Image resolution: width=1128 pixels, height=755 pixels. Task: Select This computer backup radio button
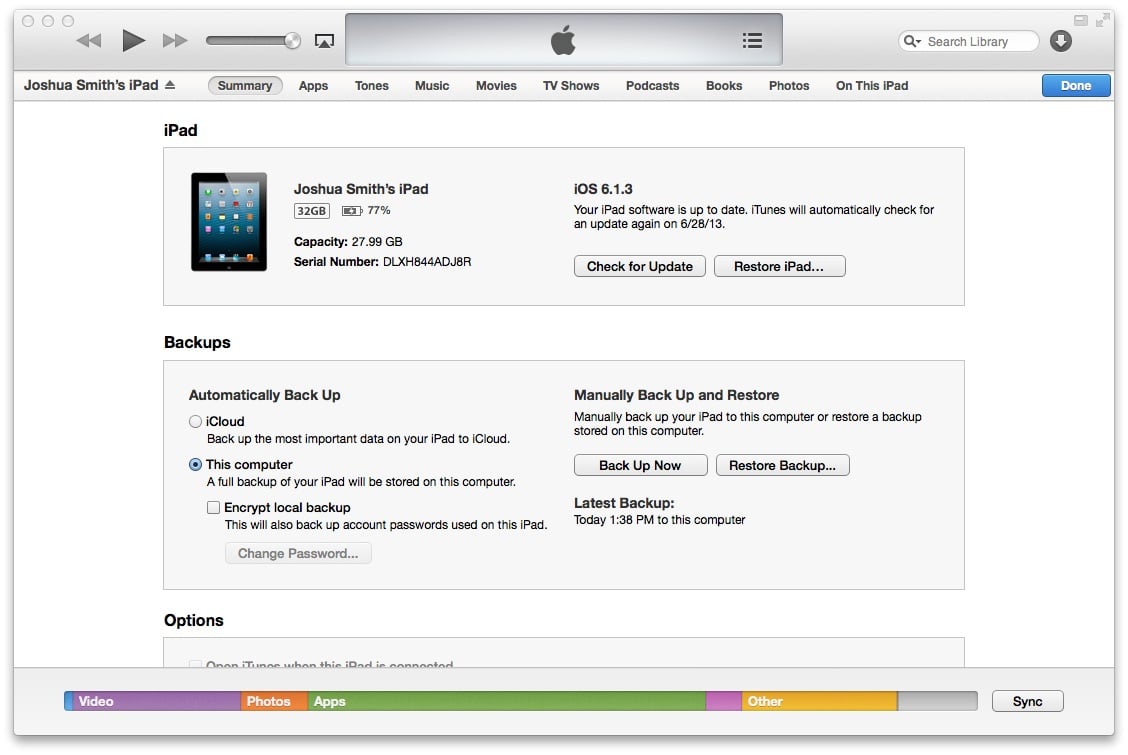[x=195, y=465]
